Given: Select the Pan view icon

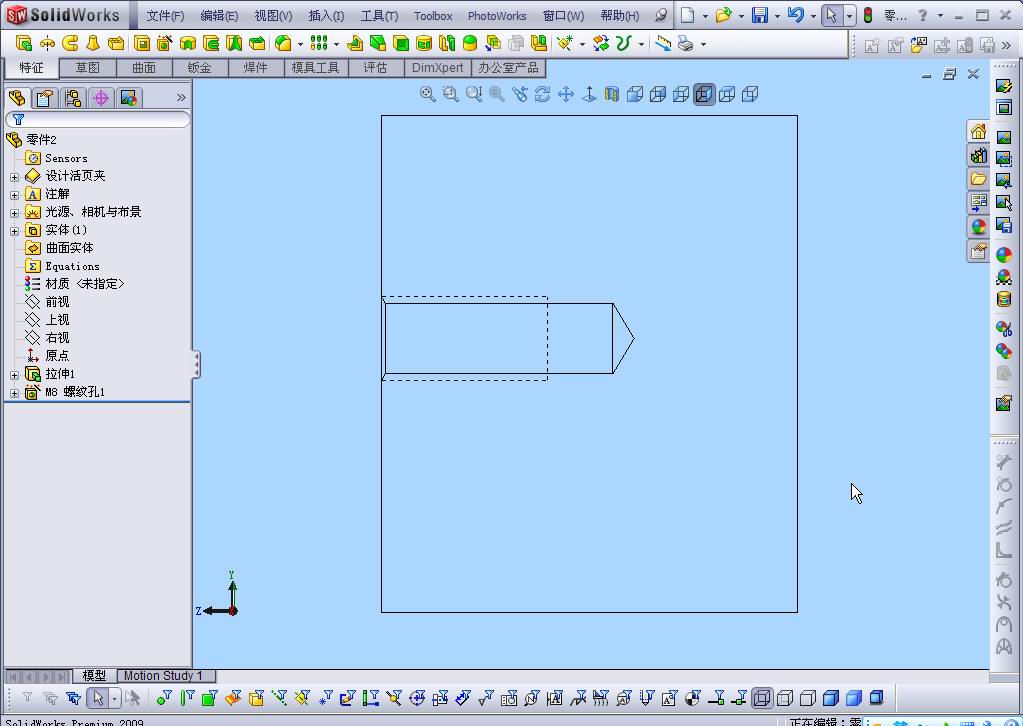Looking at the screenshot, I should pyautogui.click(x=566, y=94).
